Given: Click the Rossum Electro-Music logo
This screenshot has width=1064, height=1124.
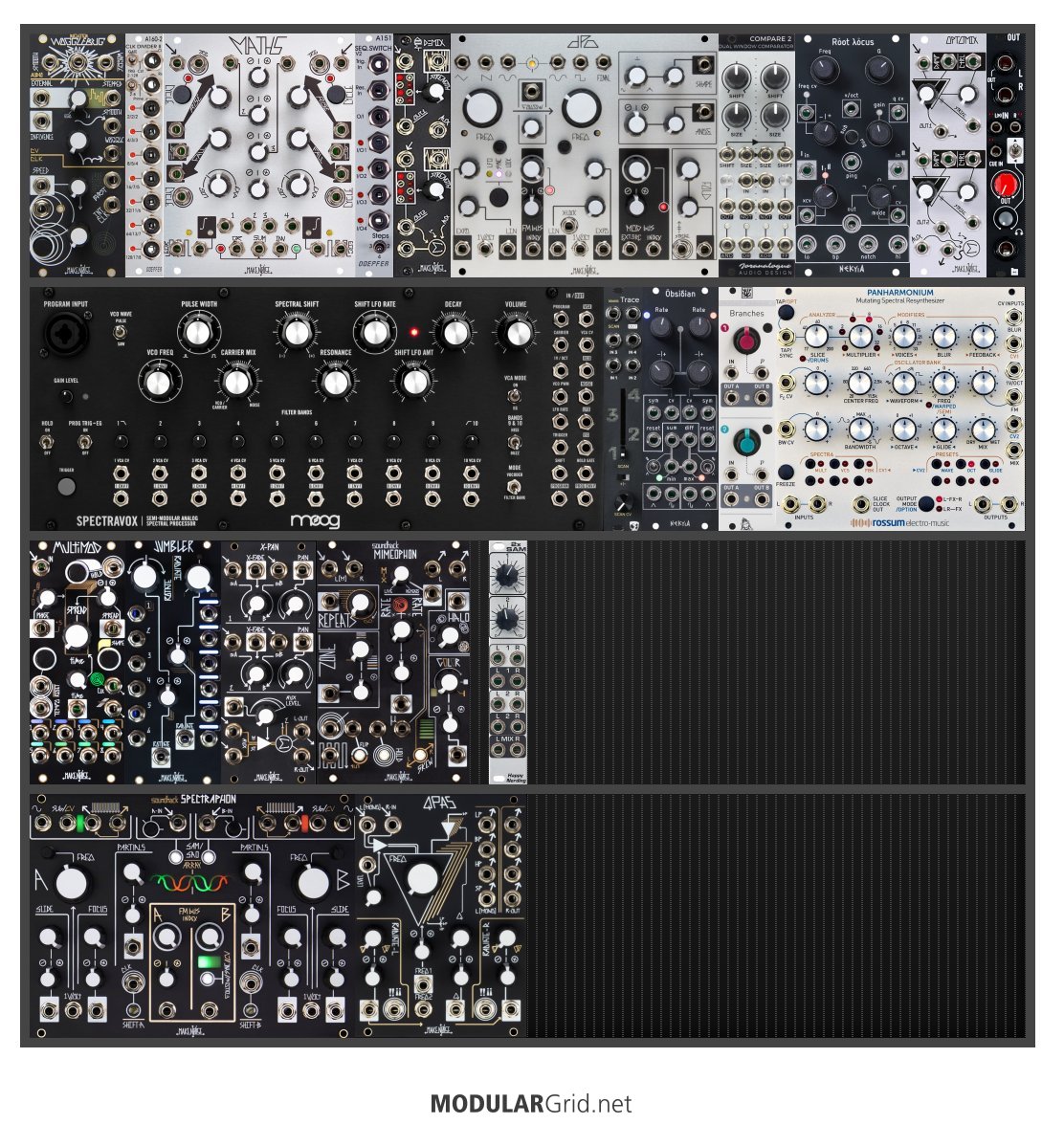Looking at the screenshot, I should [x=899, y=522].
